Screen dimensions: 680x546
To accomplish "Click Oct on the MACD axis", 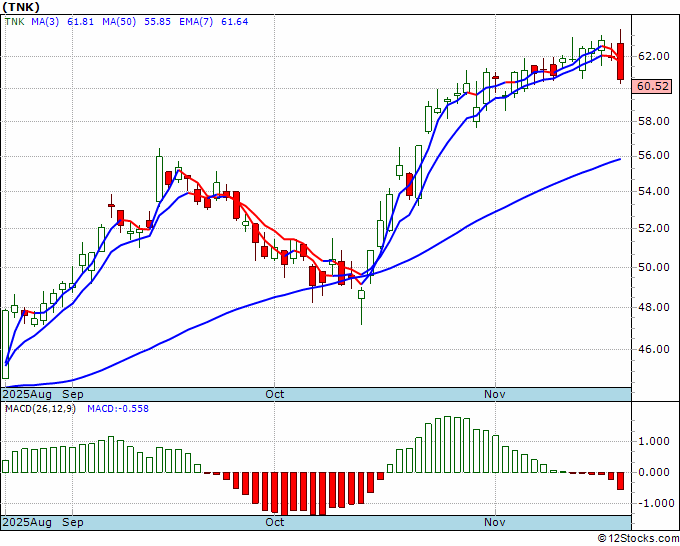I will coord(275,522).
